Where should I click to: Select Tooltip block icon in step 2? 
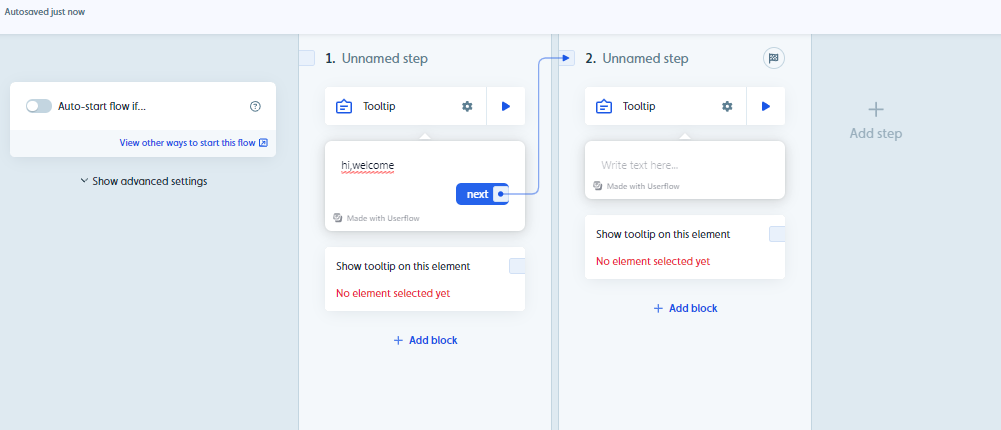[x=604, y=107]
